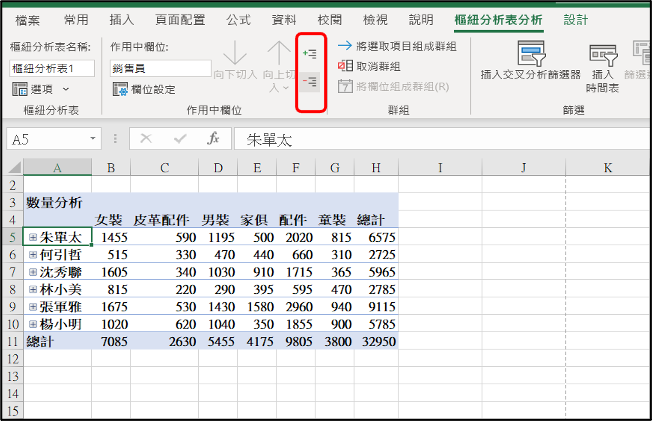Click the 作用中欄位 input showing 銷售員
Viewport: 652px width, 422px height.
click(161, 69)
